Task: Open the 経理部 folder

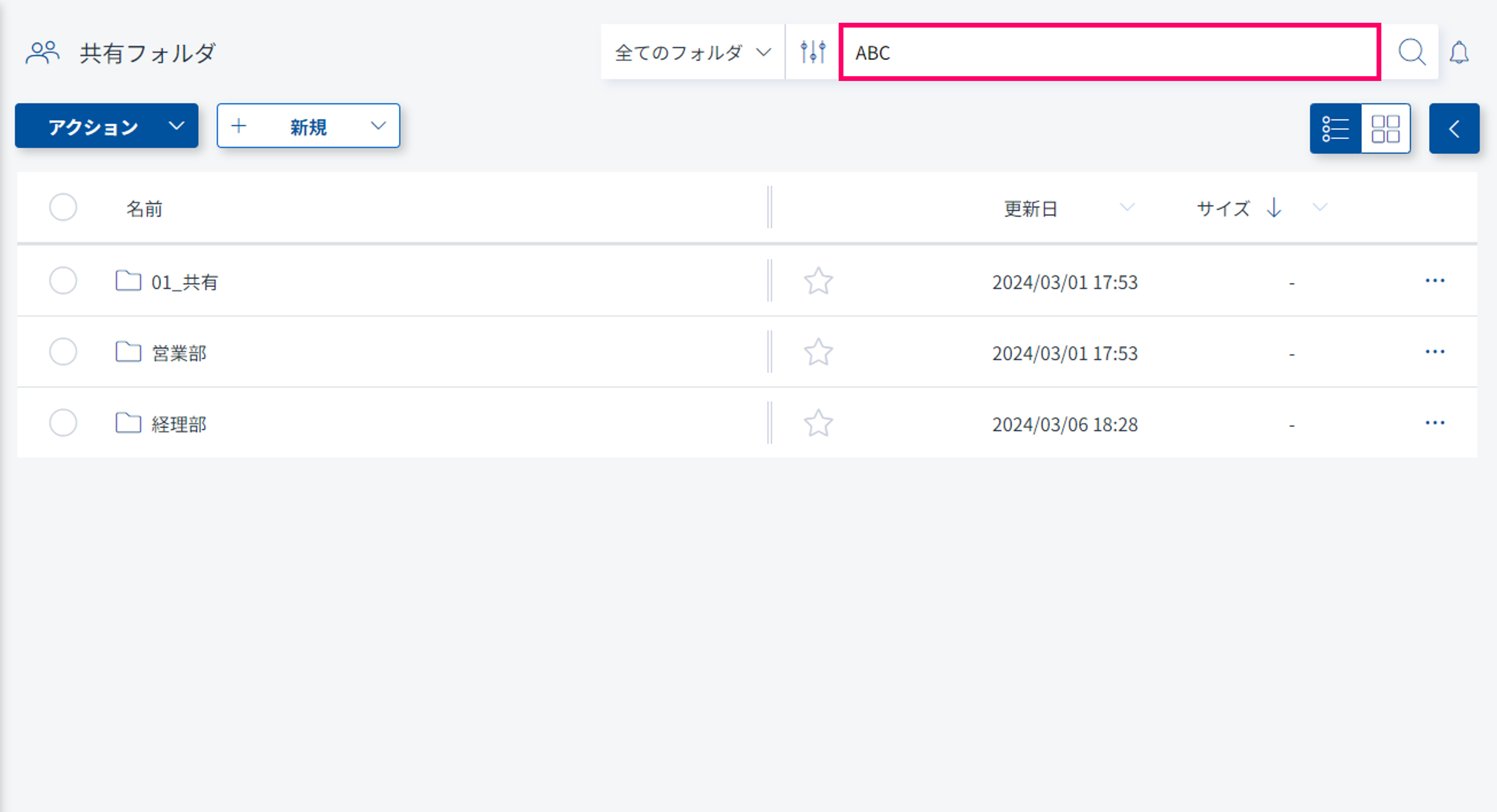Action: click(x=179, y=424)
